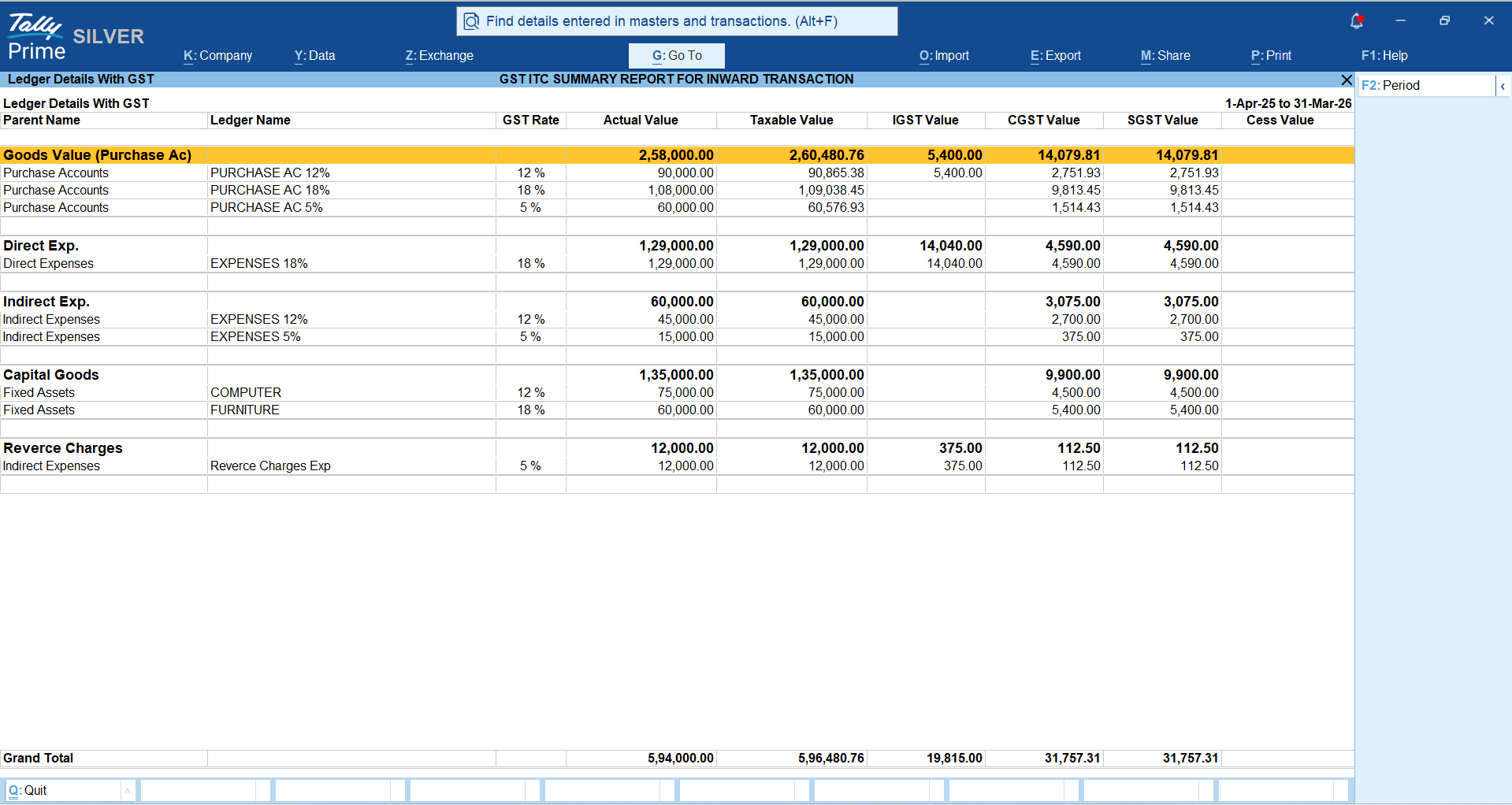Click the Grand Total label
The height and width of the screenshot is (805, 1512).
coord(38,759)
